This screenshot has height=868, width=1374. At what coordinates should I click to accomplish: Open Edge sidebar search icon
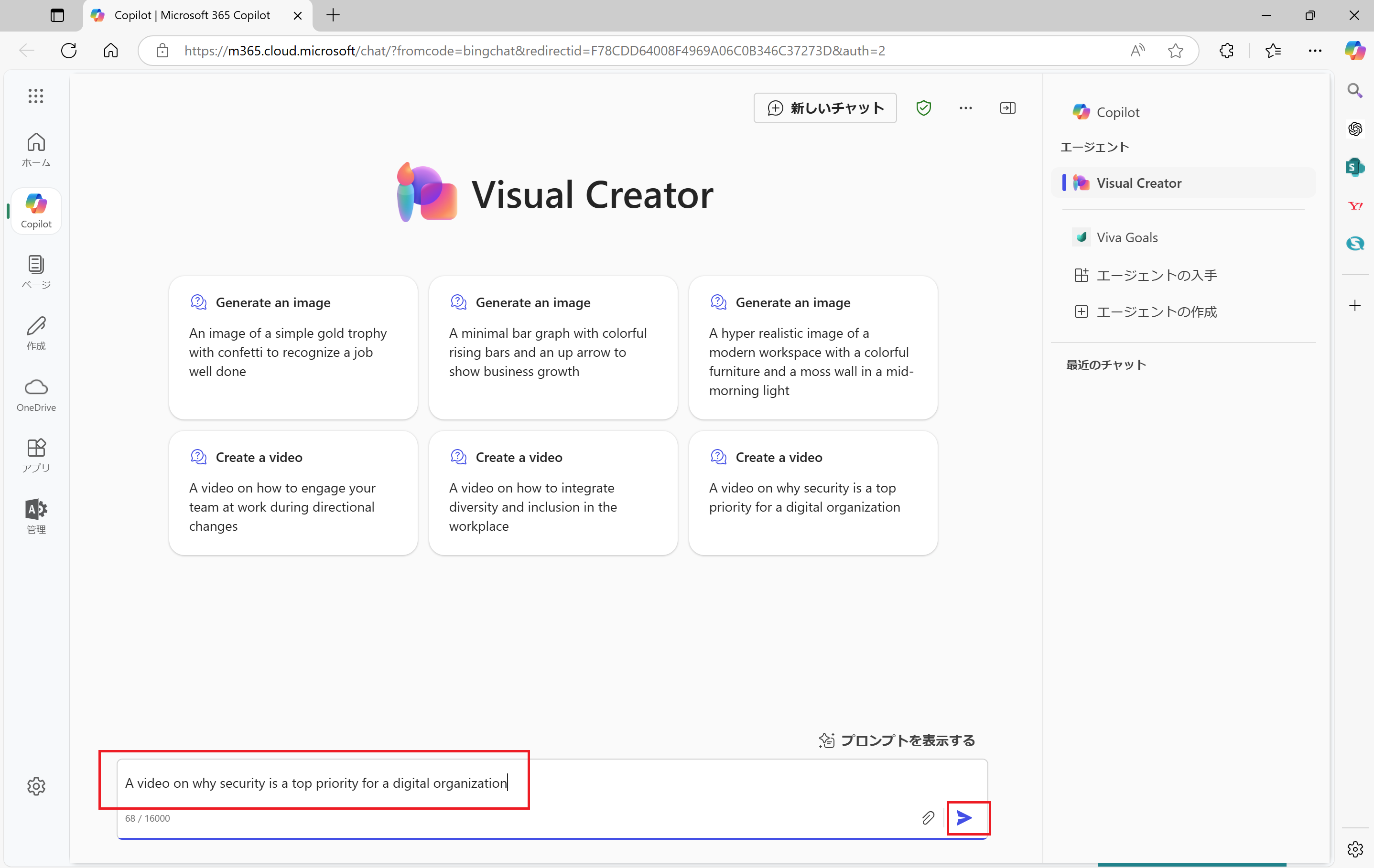1355,90
